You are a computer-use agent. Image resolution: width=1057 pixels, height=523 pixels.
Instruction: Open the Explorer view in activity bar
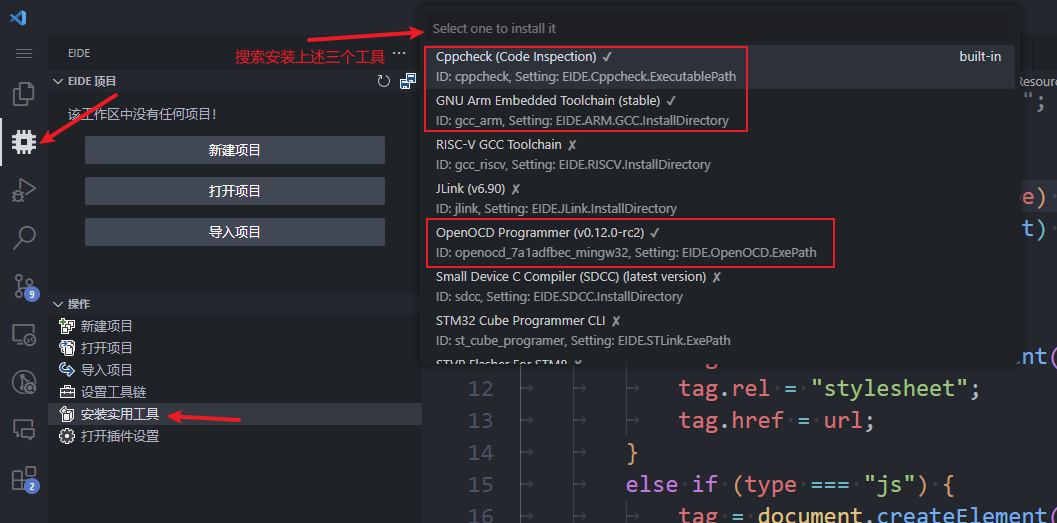pos(24,95)
